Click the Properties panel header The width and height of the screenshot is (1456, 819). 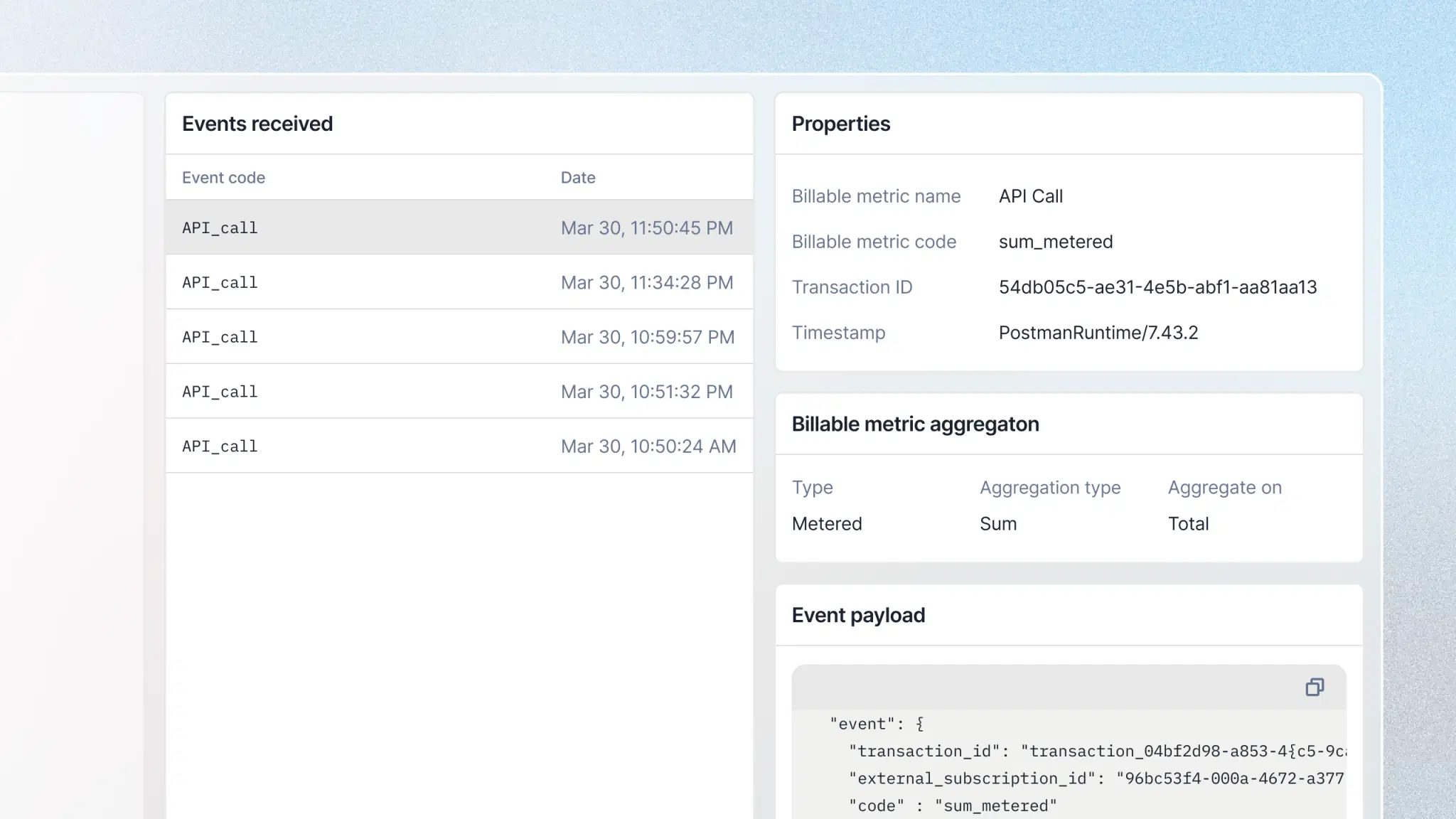coord(841,123)
